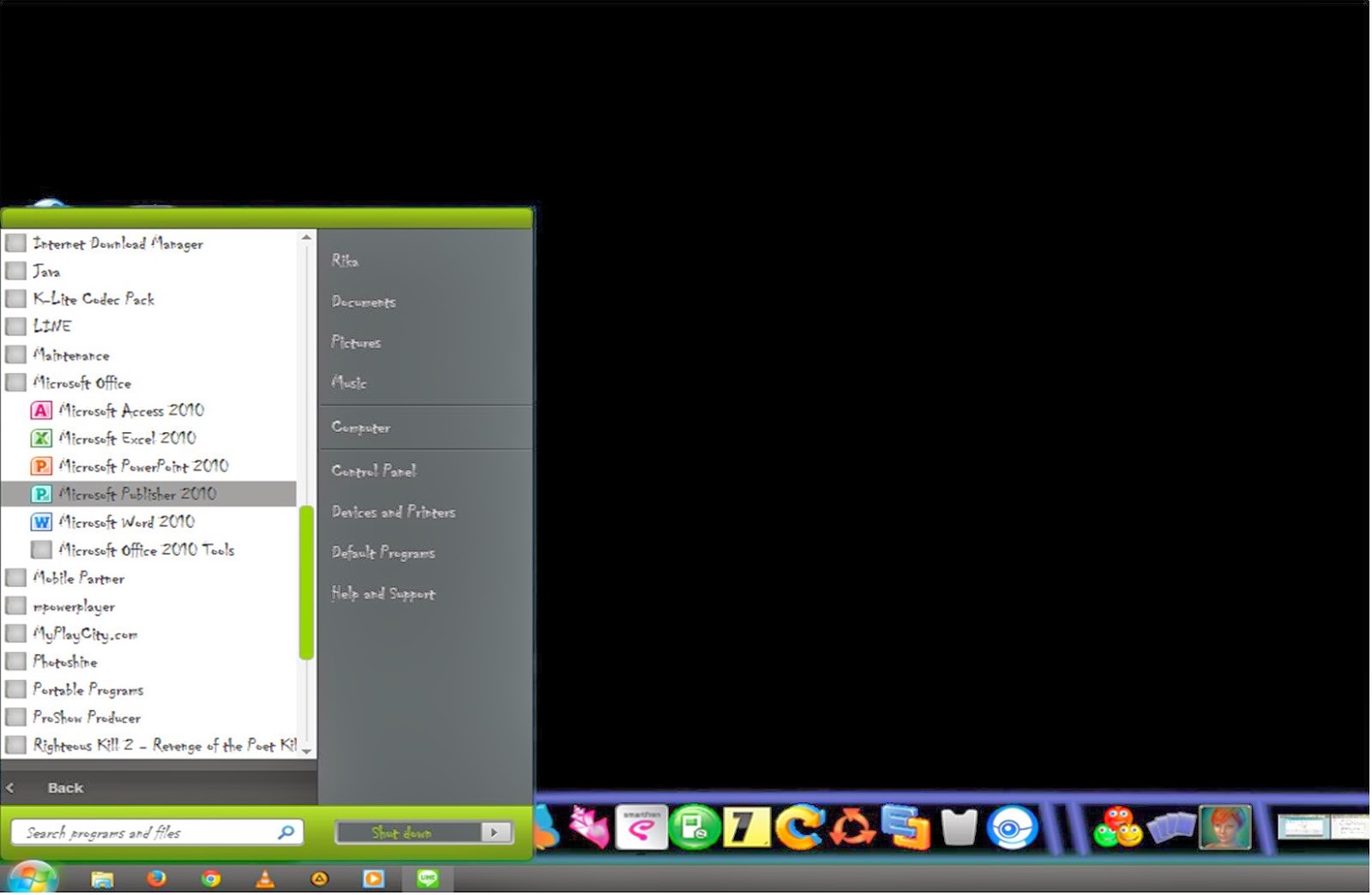The height and width of the screenshot is (895, 1372).
Task: Expand the Portable Programs folder
Action: pos(75,689)
